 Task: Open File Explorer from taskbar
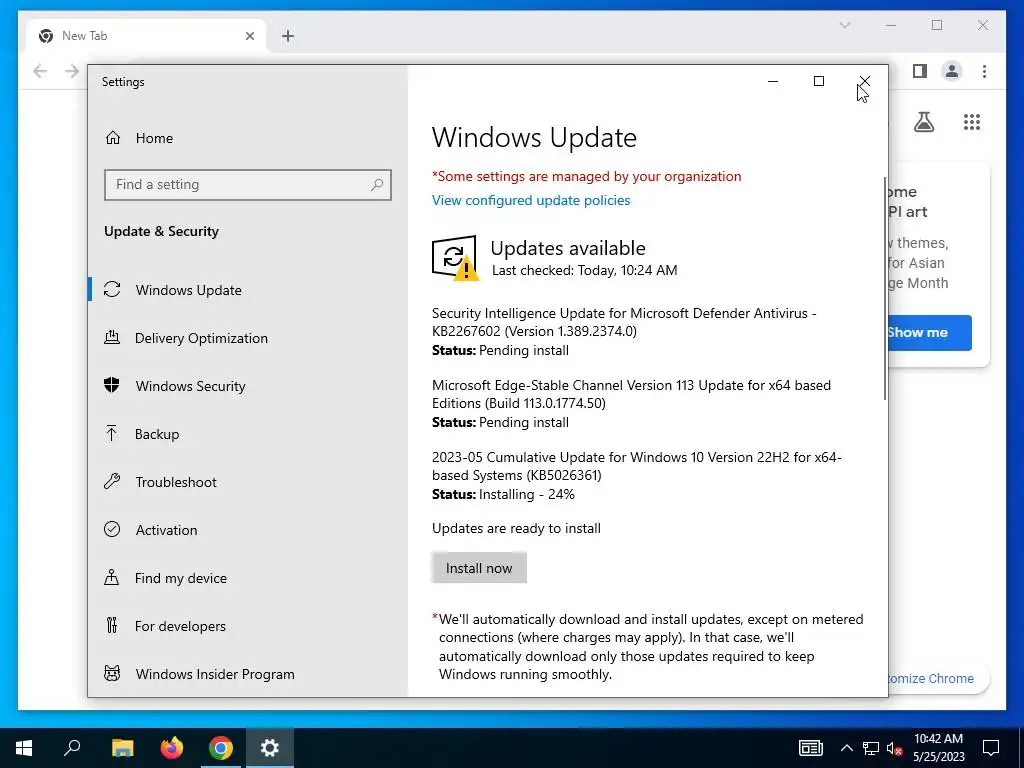click(122, 748)
